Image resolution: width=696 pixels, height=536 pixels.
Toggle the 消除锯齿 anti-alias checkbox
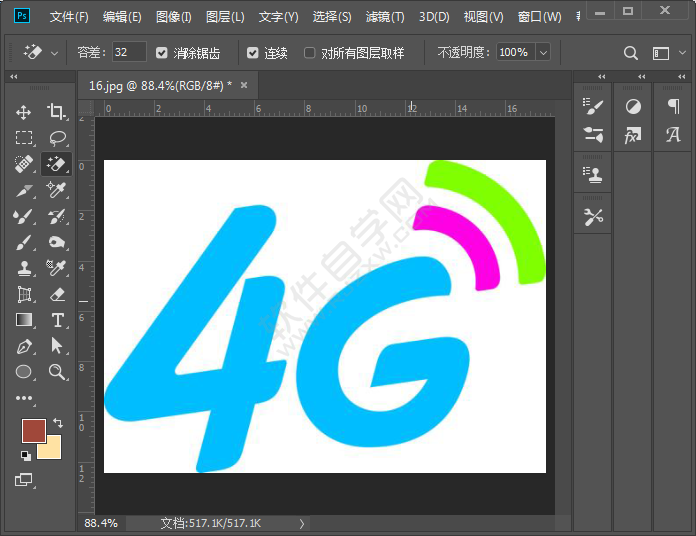pyautogui.click(x=161, y=53)
